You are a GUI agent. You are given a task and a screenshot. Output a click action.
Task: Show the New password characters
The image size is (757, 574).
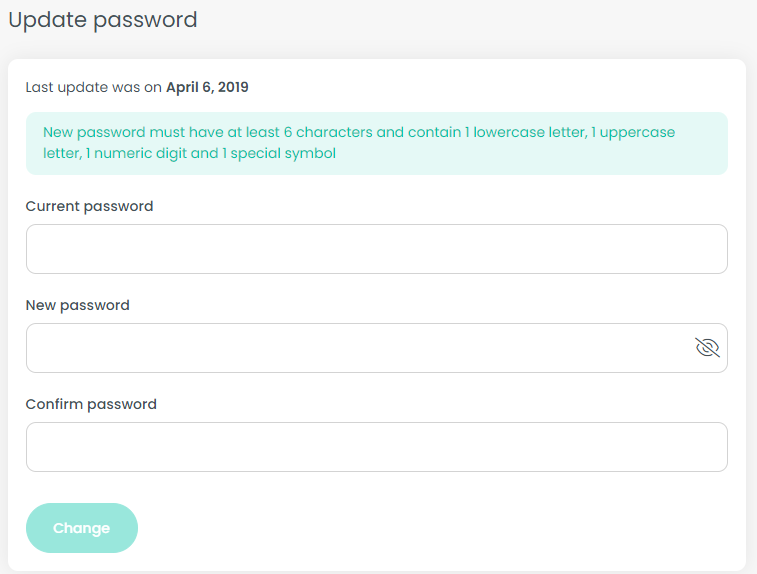point(707,348)
